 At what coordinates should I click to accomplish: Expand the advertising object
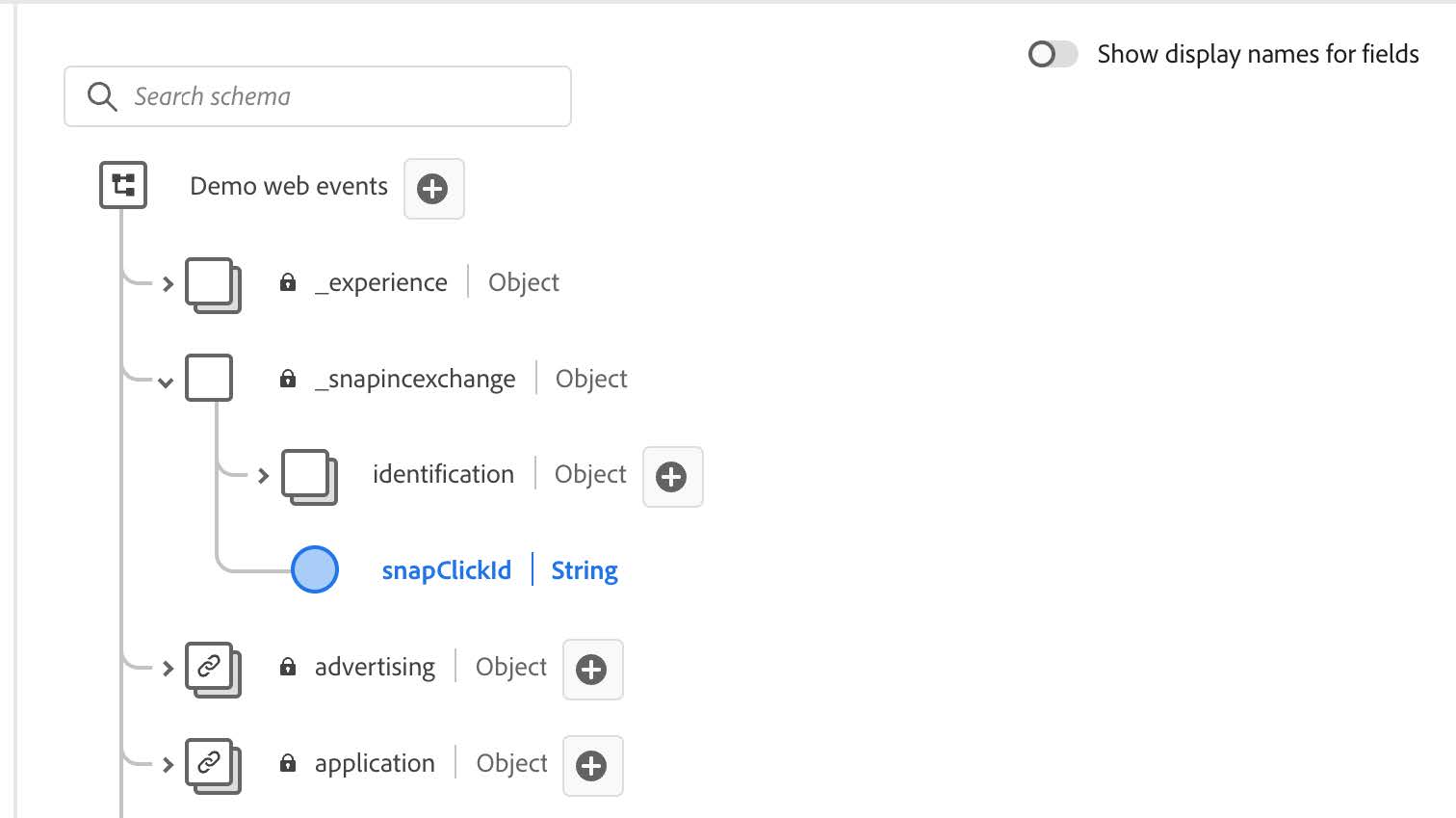pos(168,669)
